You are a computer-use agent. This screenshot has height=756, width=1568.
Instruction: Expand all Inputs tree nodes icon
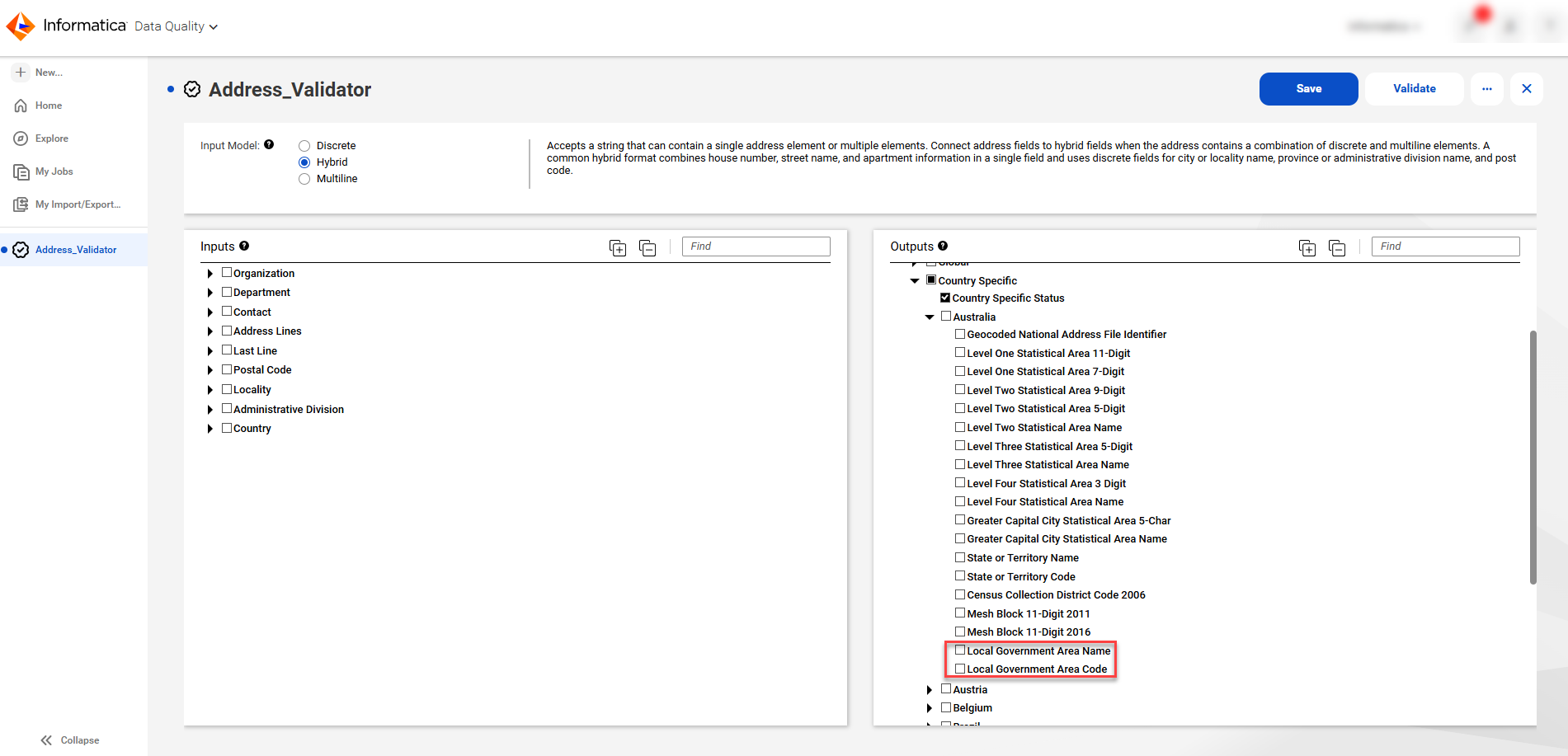tap(618, 248)
